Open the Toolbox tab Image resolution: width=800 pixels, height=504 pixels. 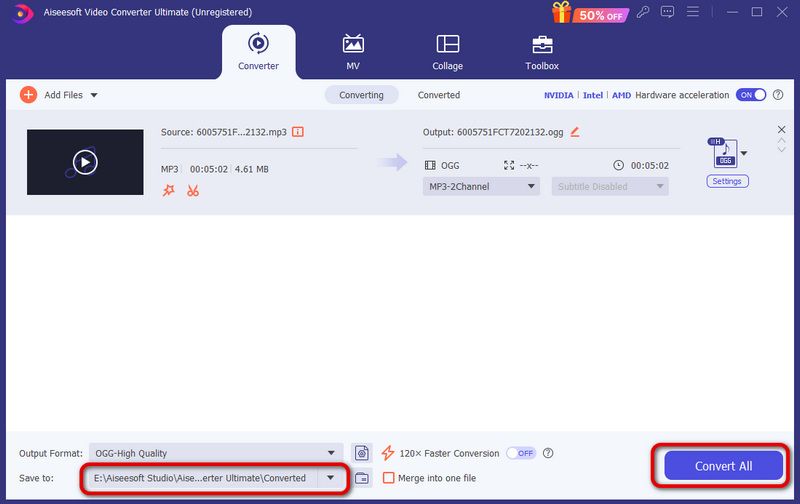(x=542, y=52)
